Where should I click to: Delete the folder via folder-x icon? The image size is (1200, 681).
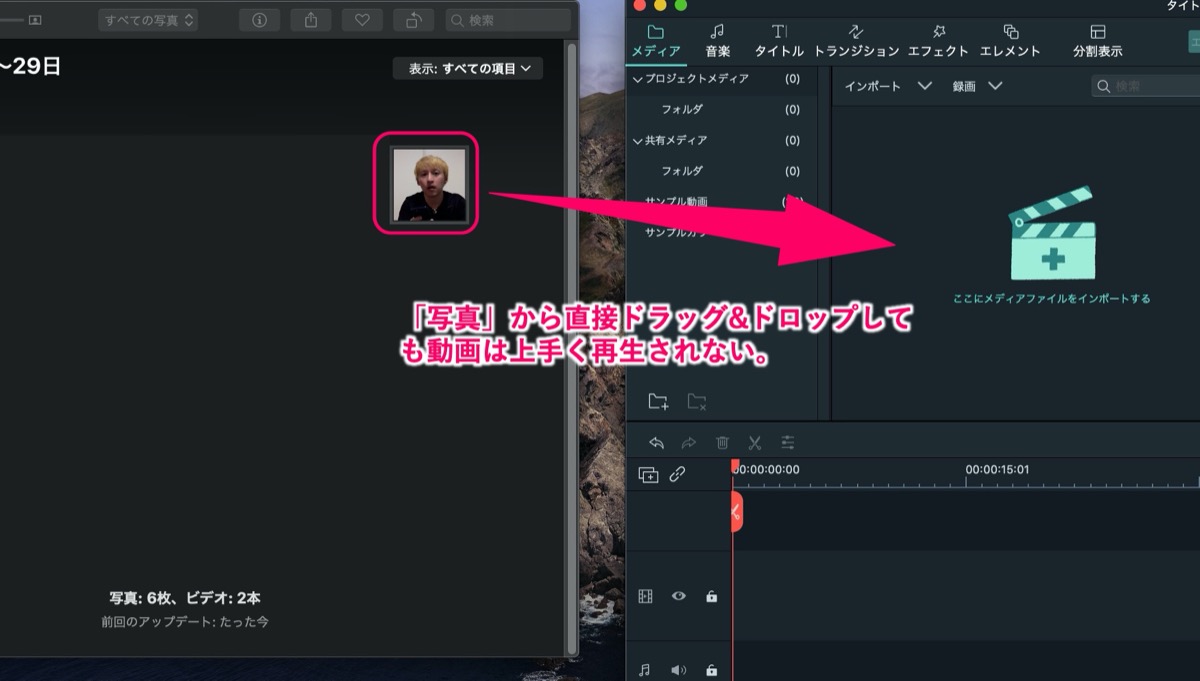pos(697,401)
